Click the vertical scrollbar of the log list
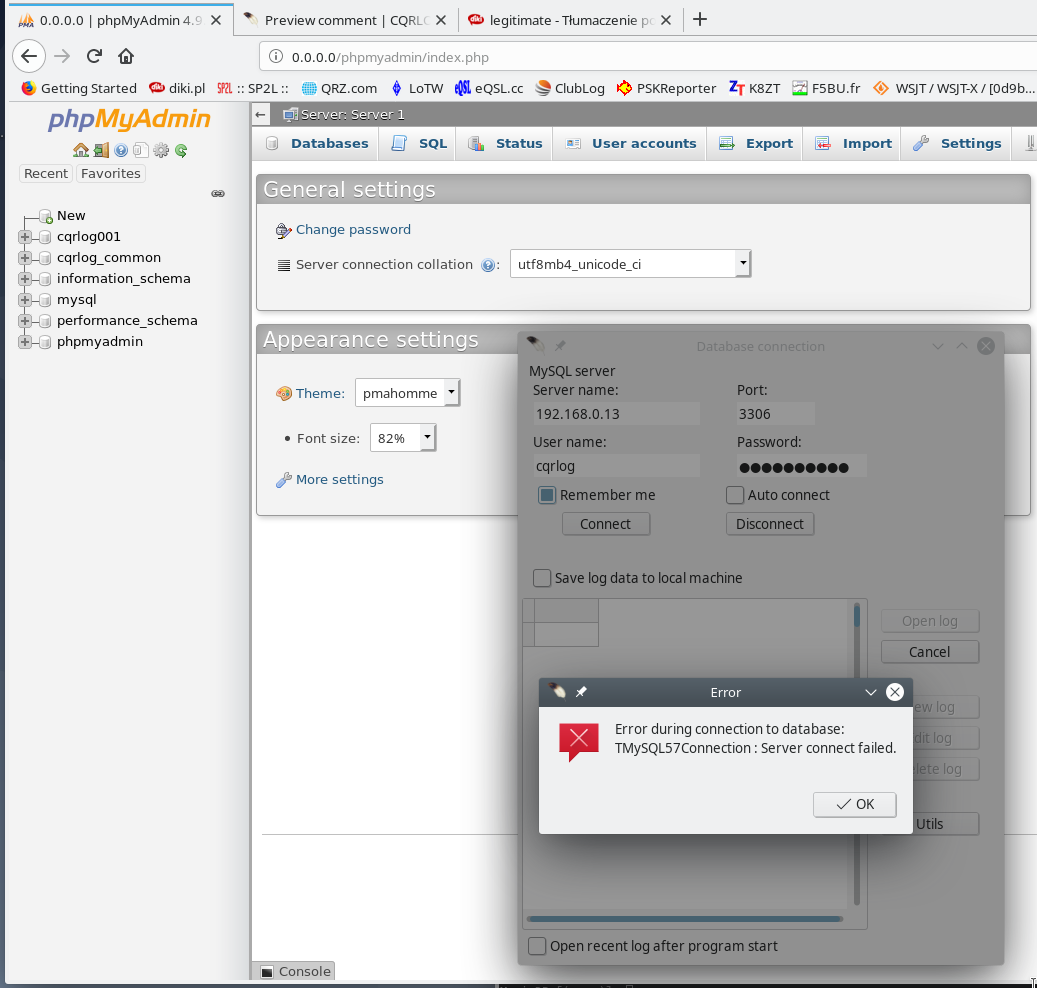The height and width of the screenshot is (988, 1037). [x=856, y=754]
